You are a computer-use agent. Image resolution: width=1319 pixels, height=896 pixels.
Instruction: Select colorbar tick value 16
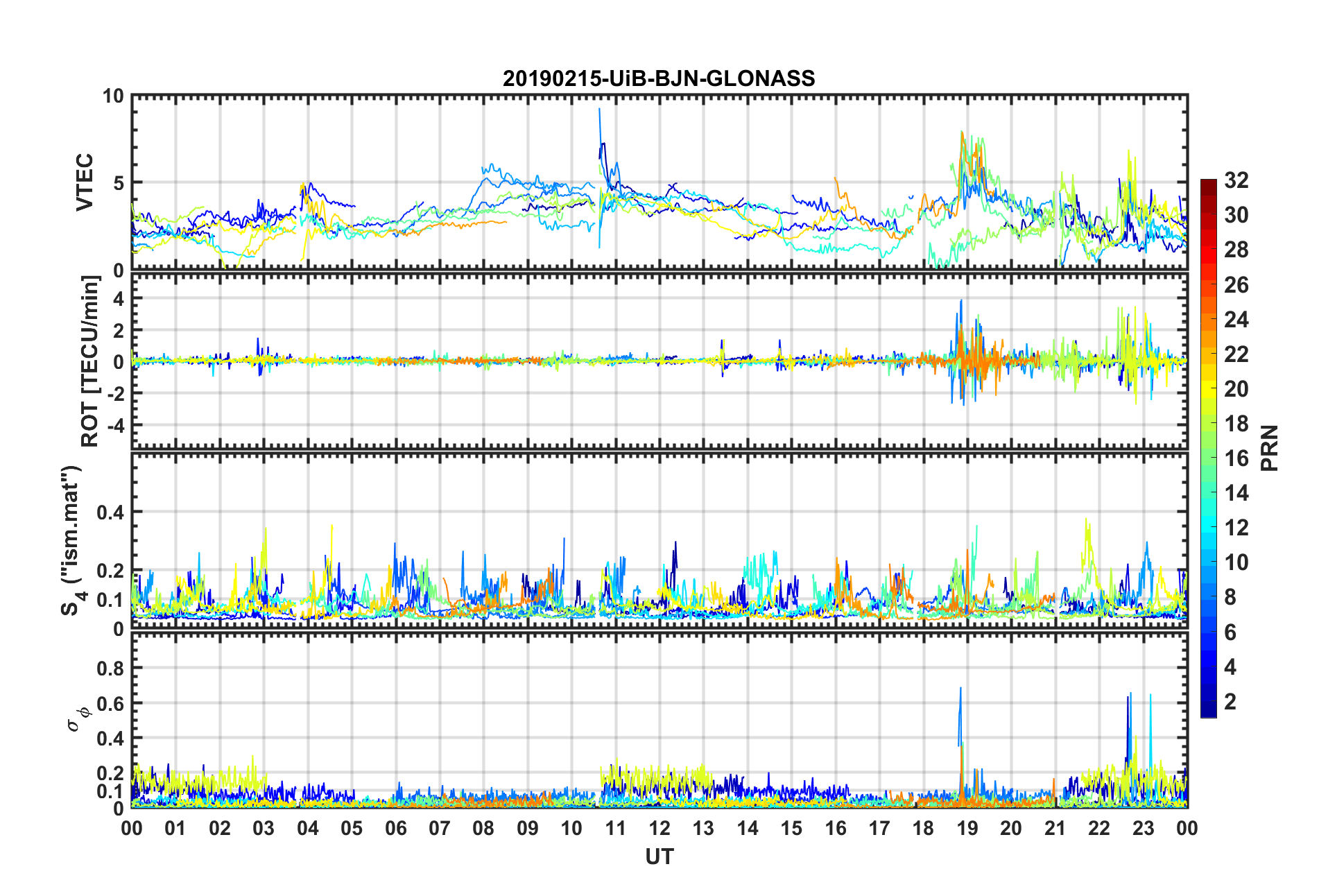pos(1236,458)
